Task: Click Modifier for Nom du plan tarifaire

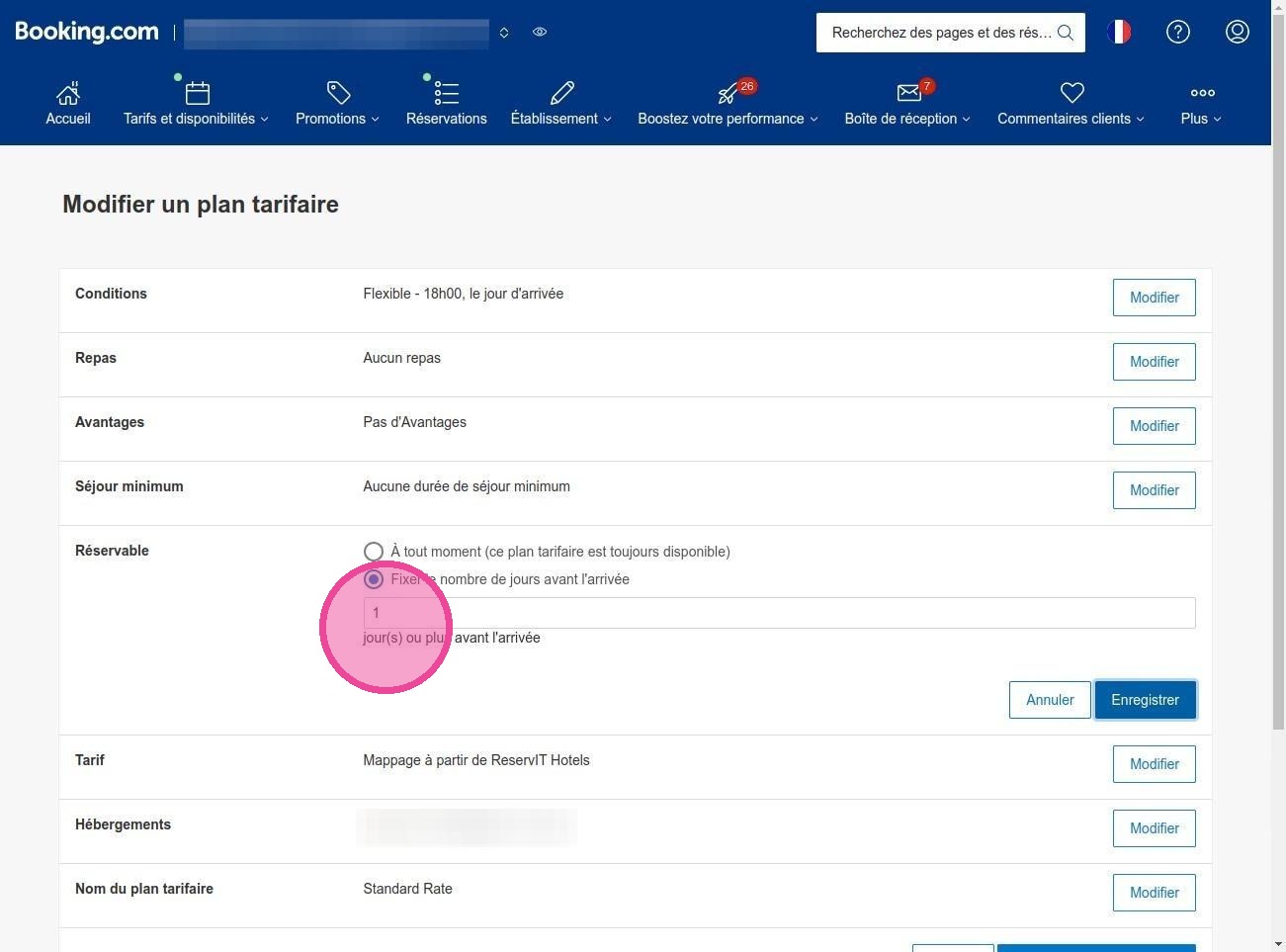Action: point(1154,893)
